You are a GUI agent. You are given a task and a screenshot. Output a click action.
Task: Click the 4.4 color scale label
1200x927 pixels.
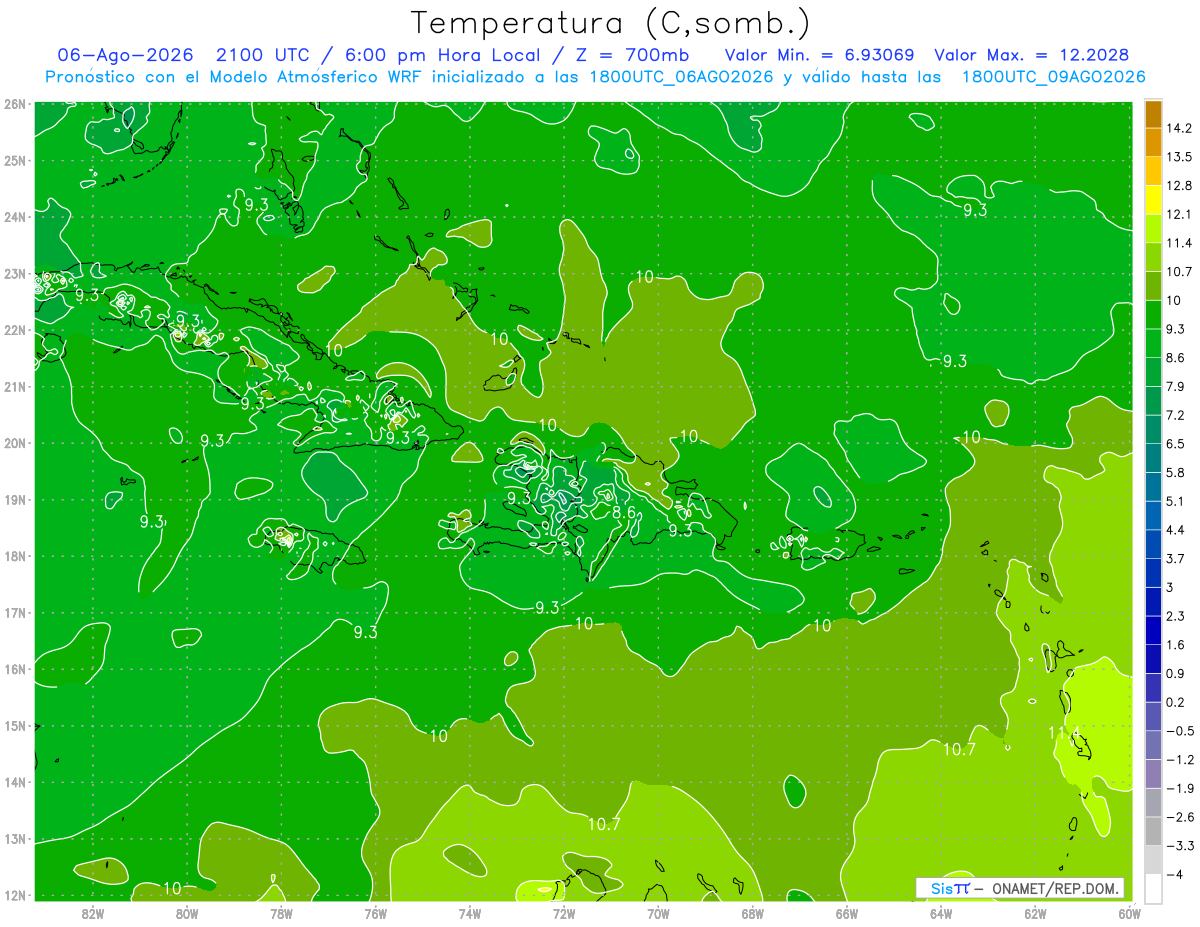(x=1176, y=530)
